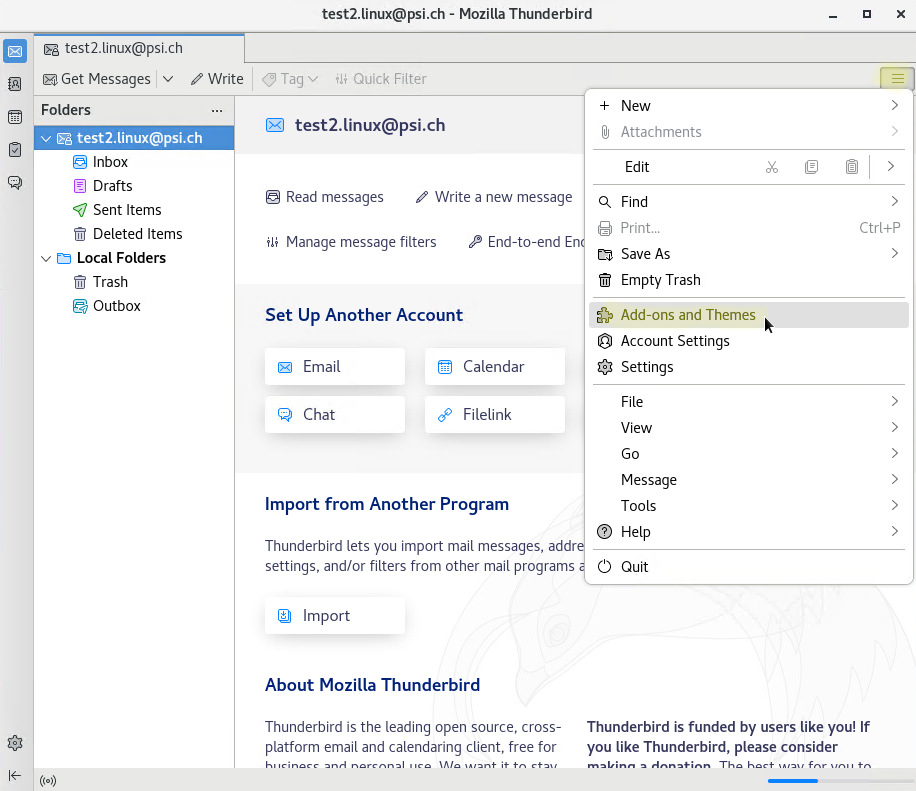Open the View submenu
Viewport: 916px width, 791px height.
(749, 428)
